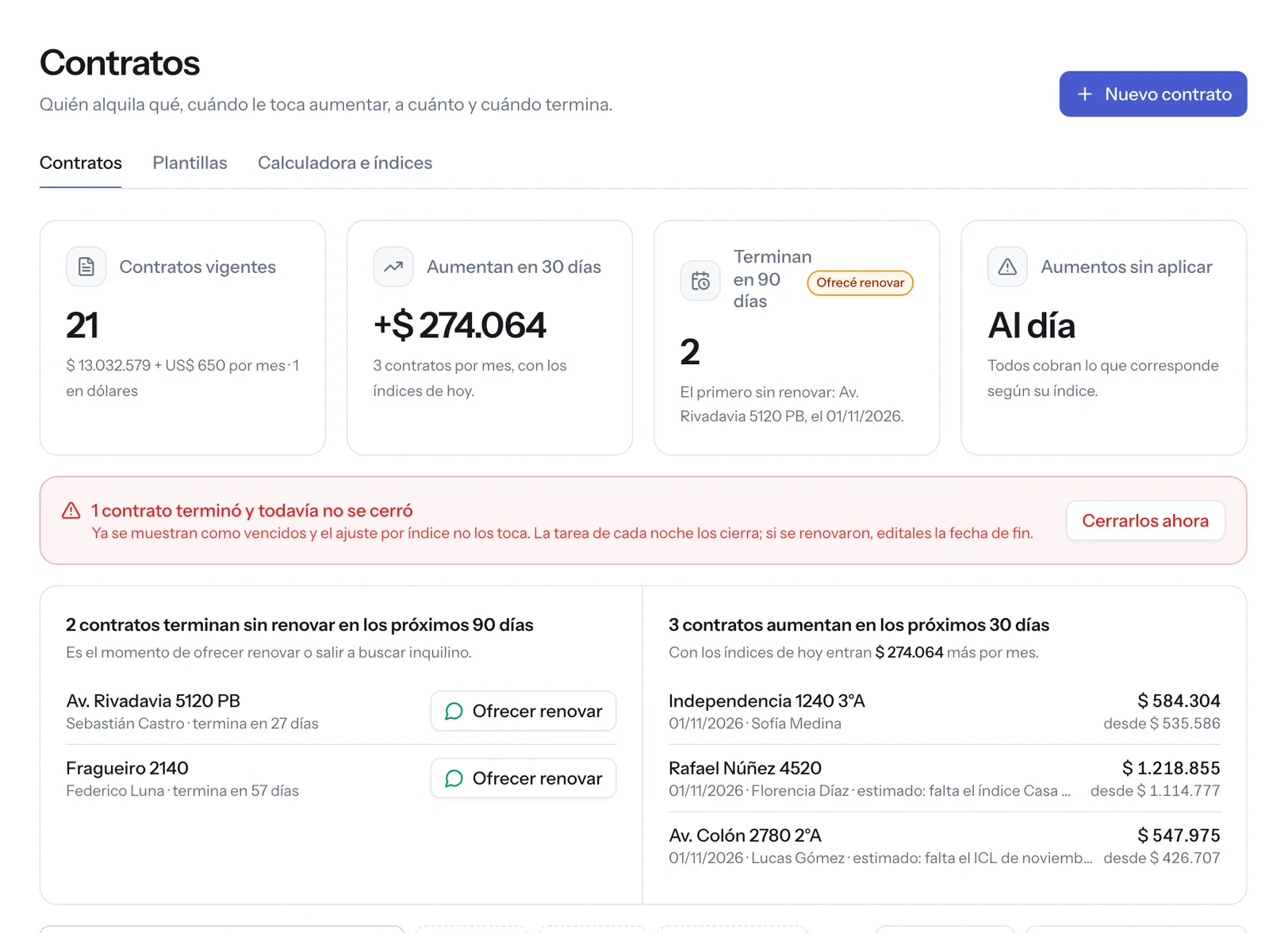The width and height of the screenshot is (1288, 933).
Task: Click the chat bubble icon in the Av. Rivadavia row
Action: (454, 711)
